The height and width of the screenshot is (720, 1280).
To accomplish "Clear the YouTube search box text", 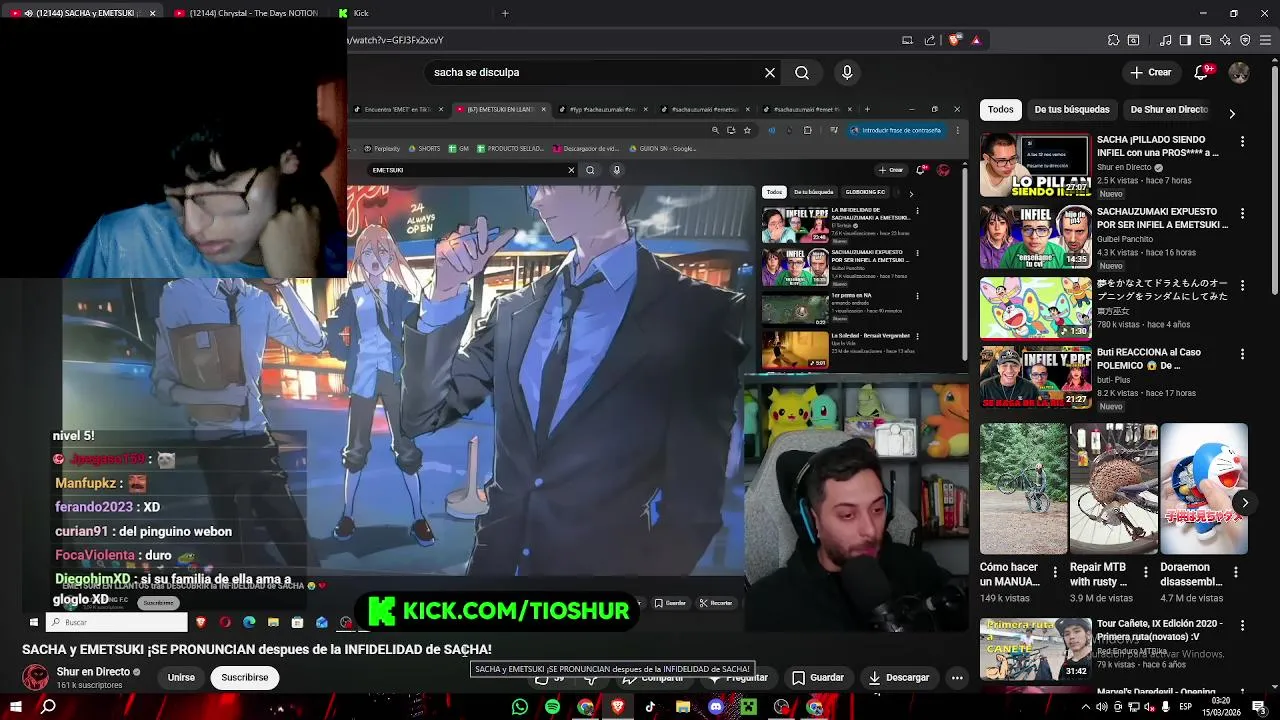I will (x=770, y=72).
